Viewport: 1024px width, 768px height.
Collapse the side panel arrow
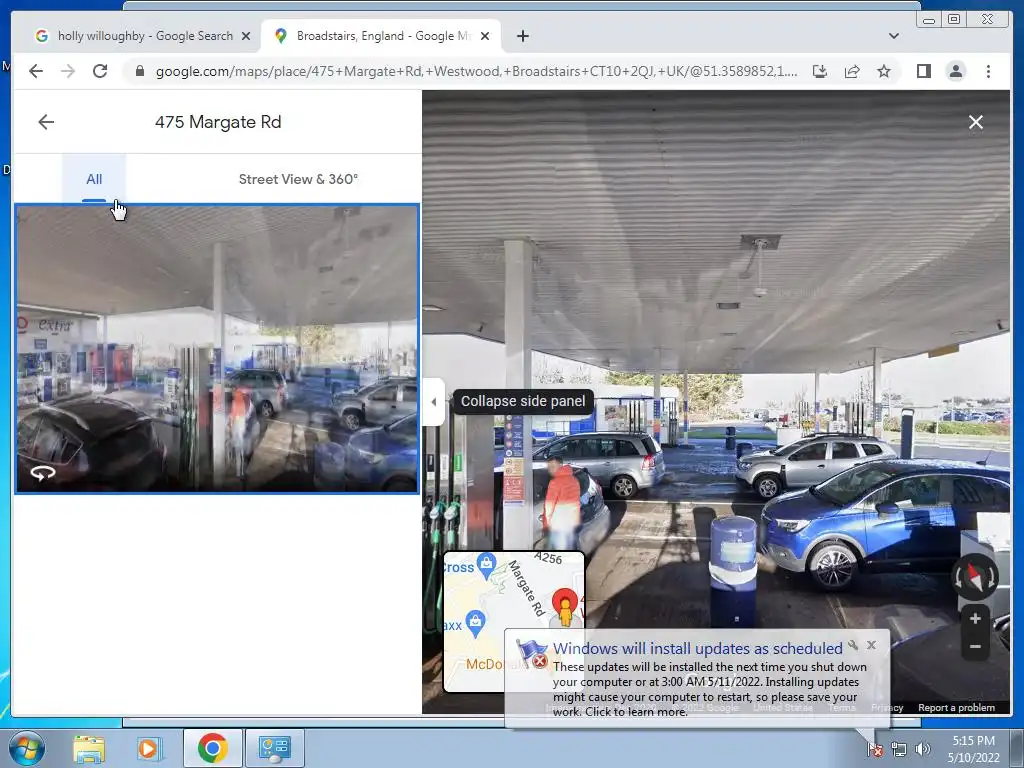(x=434, y=402)
